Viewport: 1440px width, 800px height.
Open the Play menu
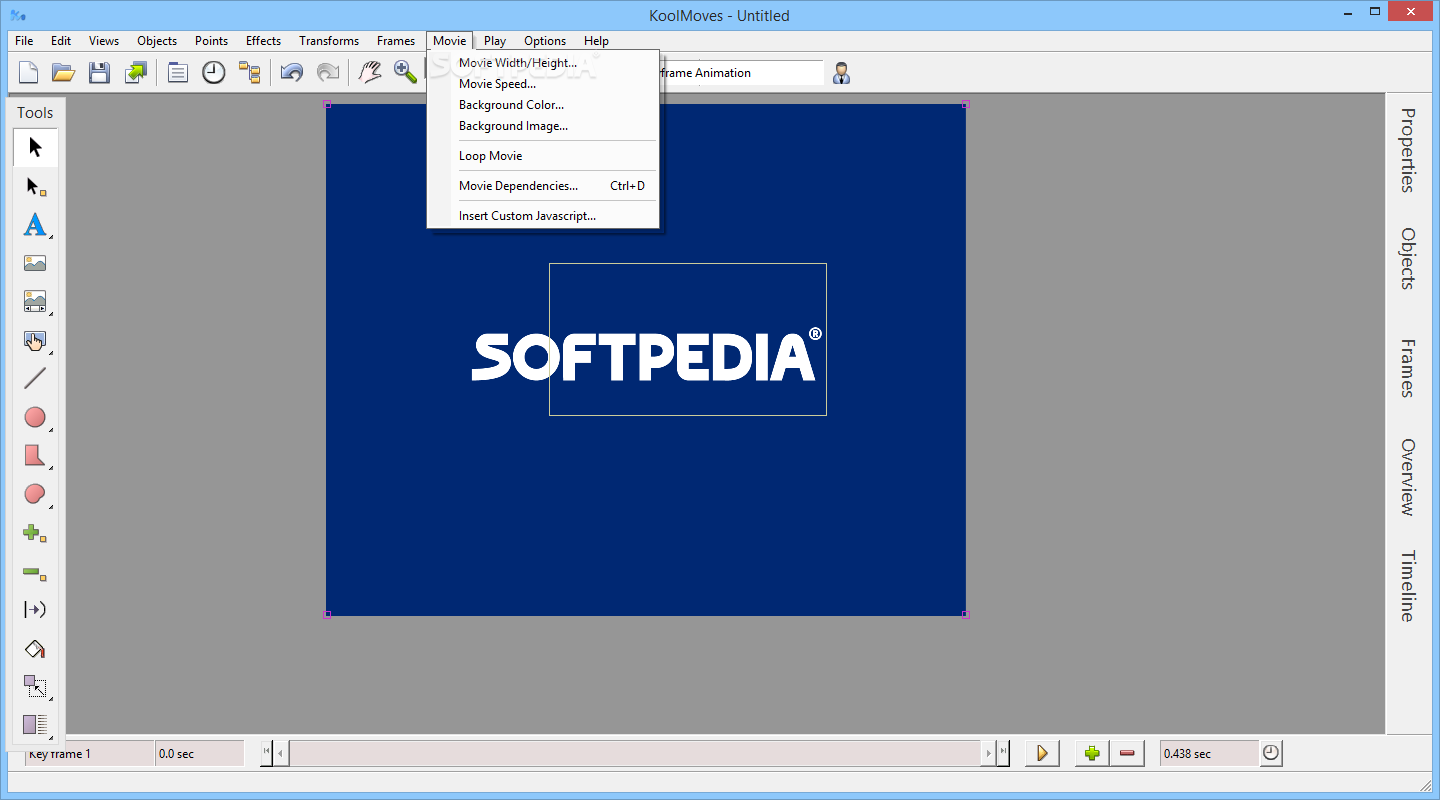495,41
